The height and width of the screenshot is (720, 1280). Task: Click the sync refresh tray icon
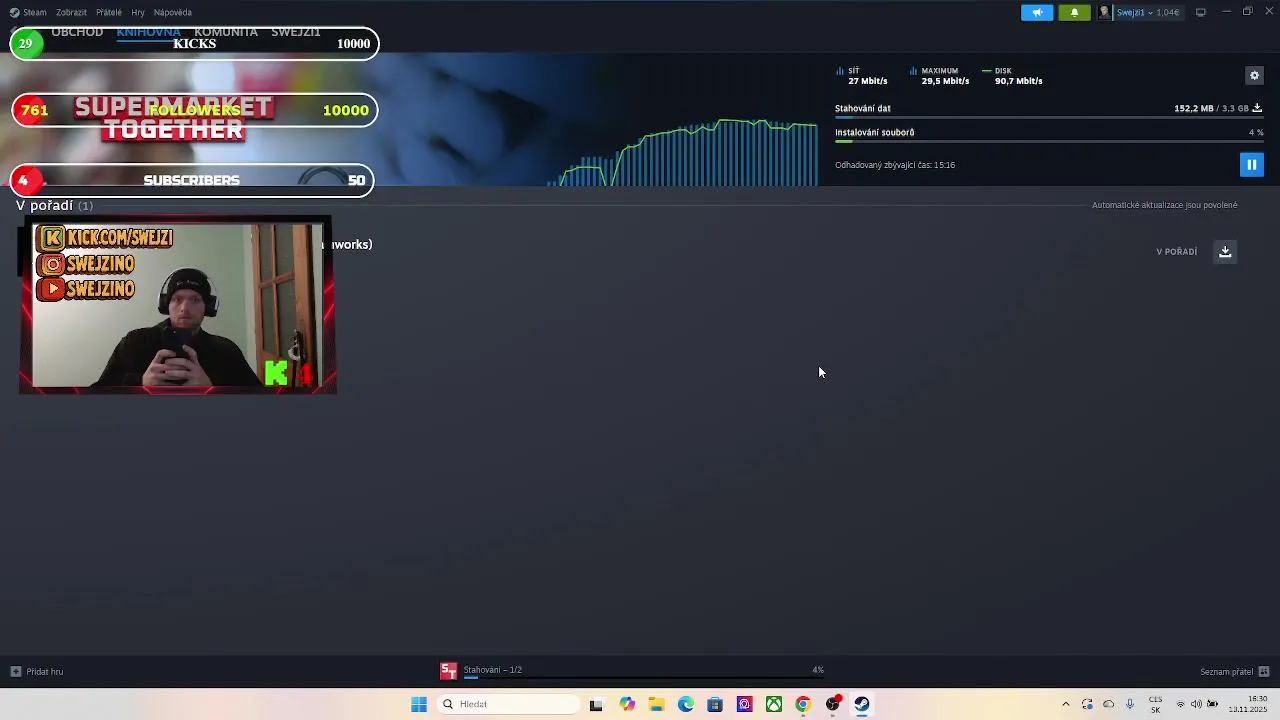pos(1087,704)
